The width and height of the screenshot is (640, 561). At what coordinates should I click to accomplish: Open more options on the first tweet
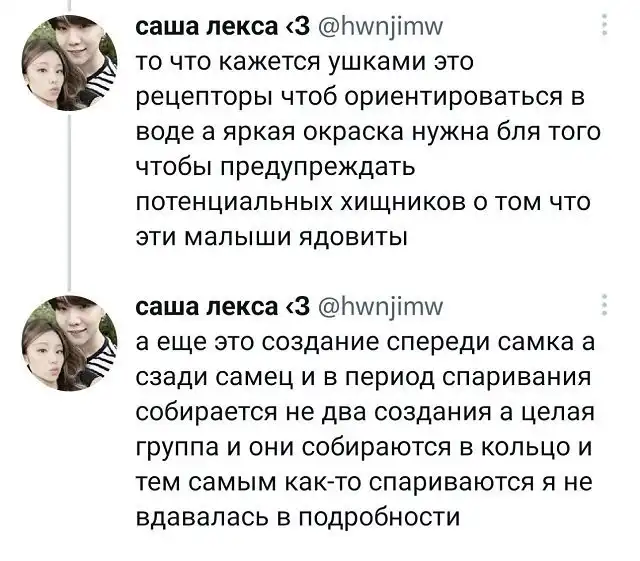601,27
